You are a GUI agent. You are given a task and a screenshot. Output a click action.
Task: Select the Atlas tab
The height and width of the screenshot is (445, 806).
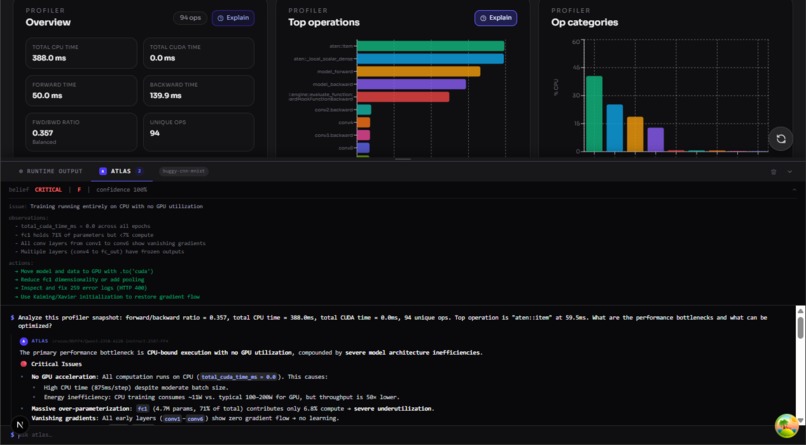[121, 171]
